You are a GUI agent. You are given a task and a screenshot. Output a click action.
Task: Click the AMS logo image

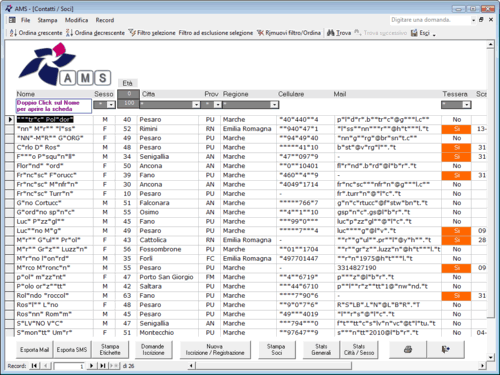(x=64, y=64)
